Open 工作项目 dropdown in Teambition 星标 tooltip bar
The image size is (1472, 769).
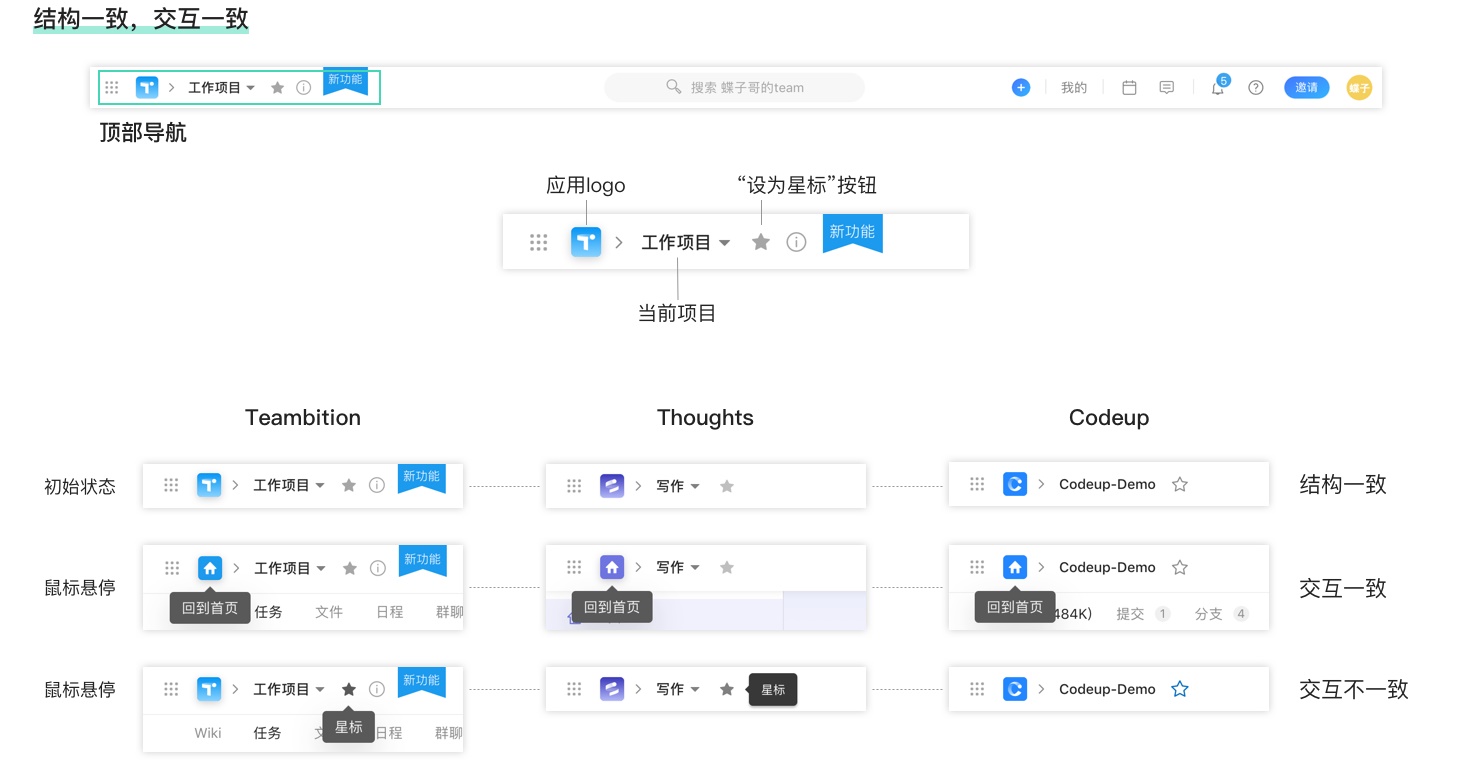click(289, 689)
